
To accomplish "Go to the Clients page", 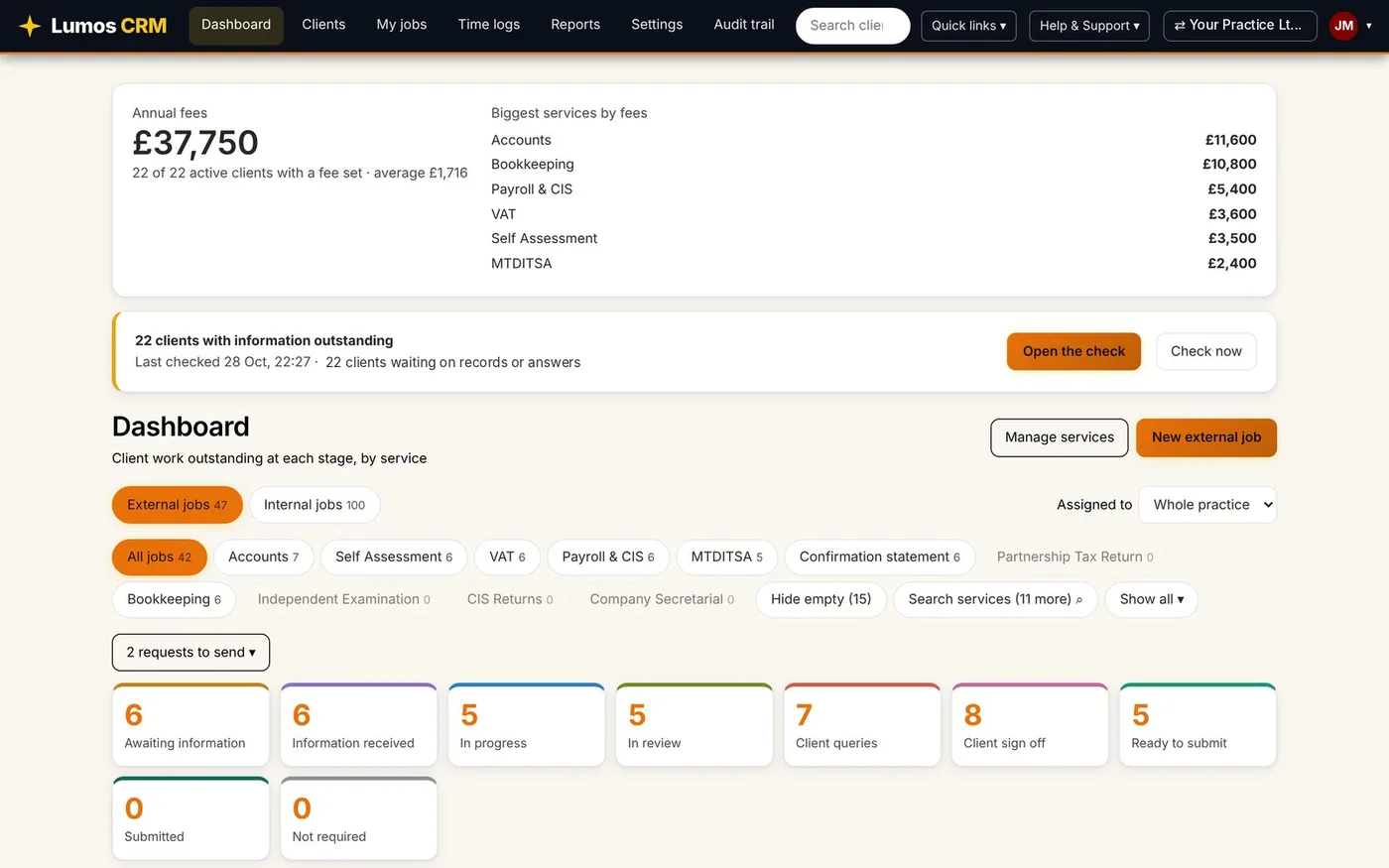I will tap(323, 25).
